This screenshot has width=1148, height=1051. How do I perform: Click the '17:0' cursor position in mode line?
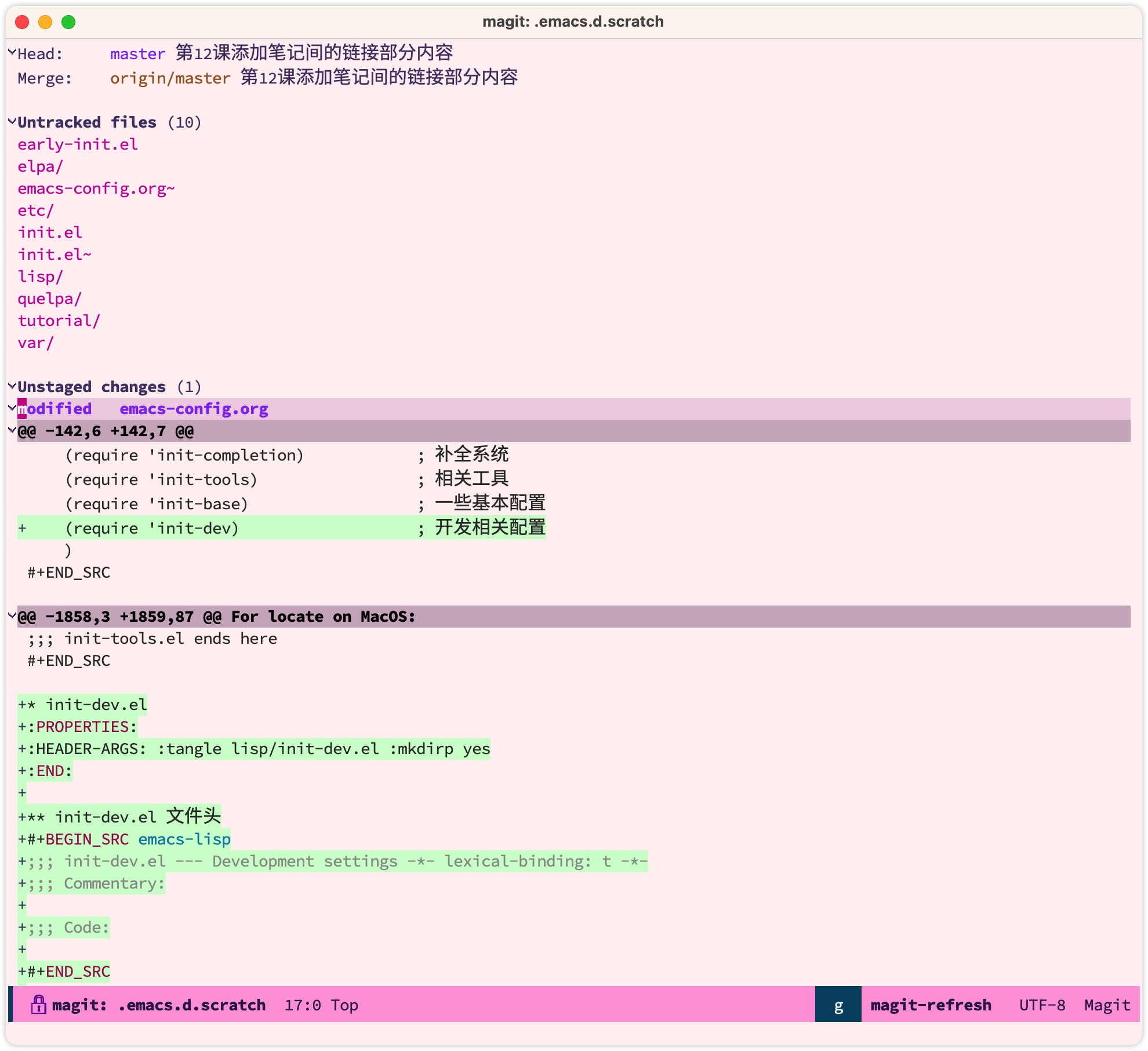coord(303,1005)
